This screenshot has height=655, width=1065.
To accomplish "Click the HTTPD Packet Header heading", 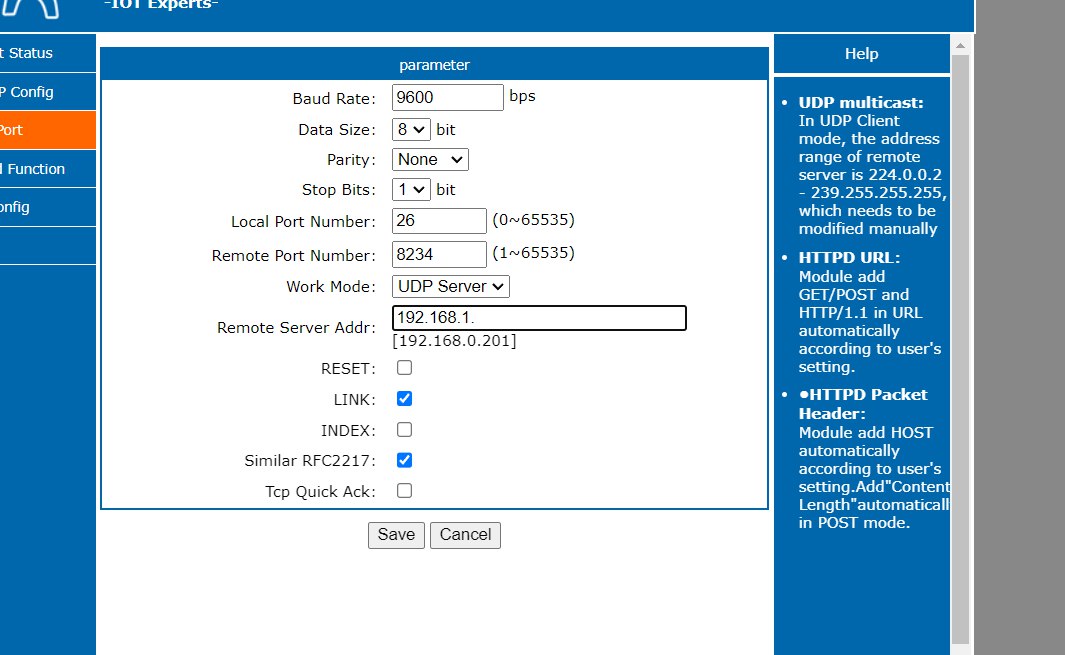I will [x=863, y=404].
